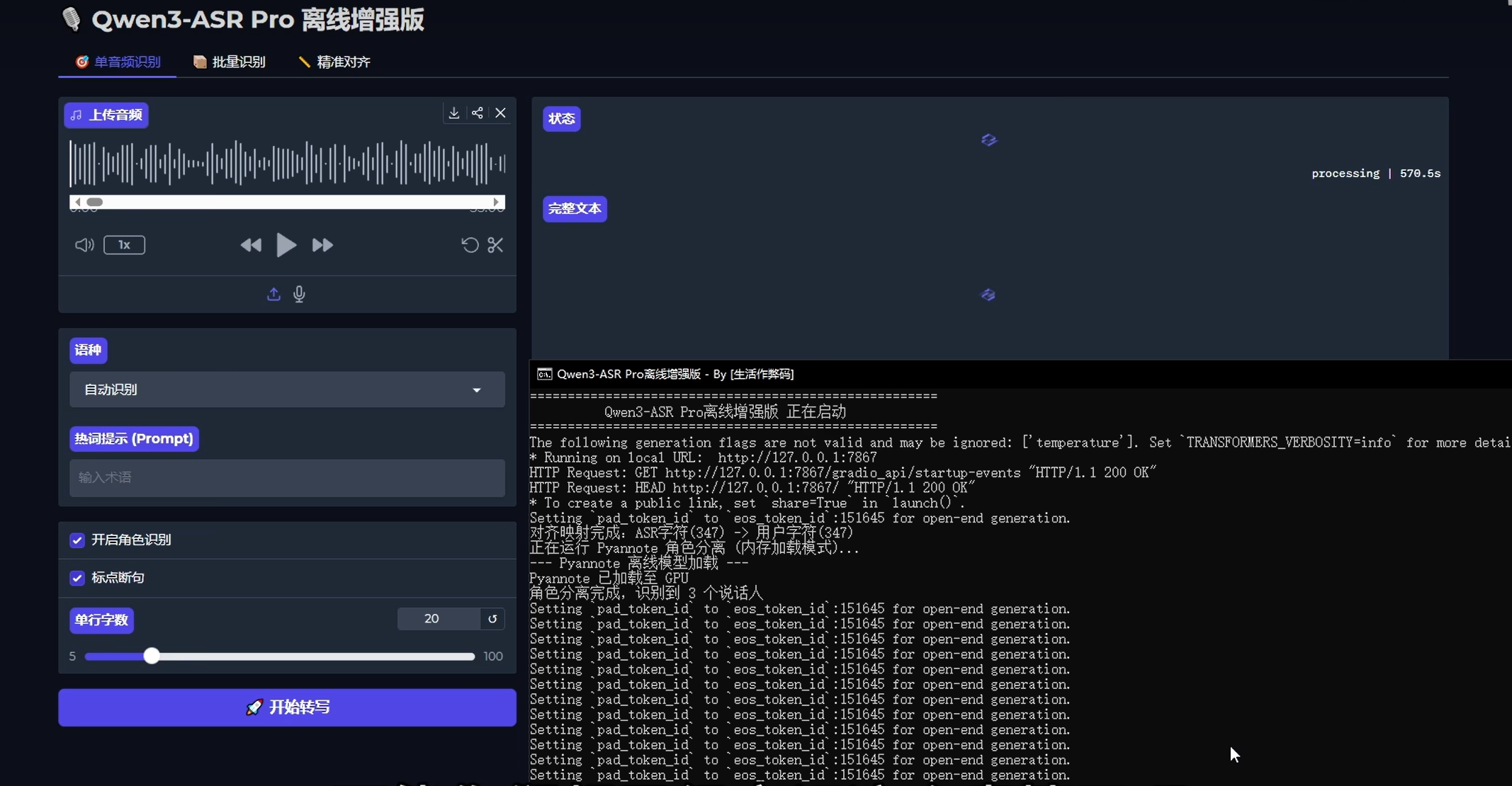This screenshot has height=786, width=1512.
Task: Click the local URL http://127.0.0.1:7867 line in console
Action: coord(703,457)
